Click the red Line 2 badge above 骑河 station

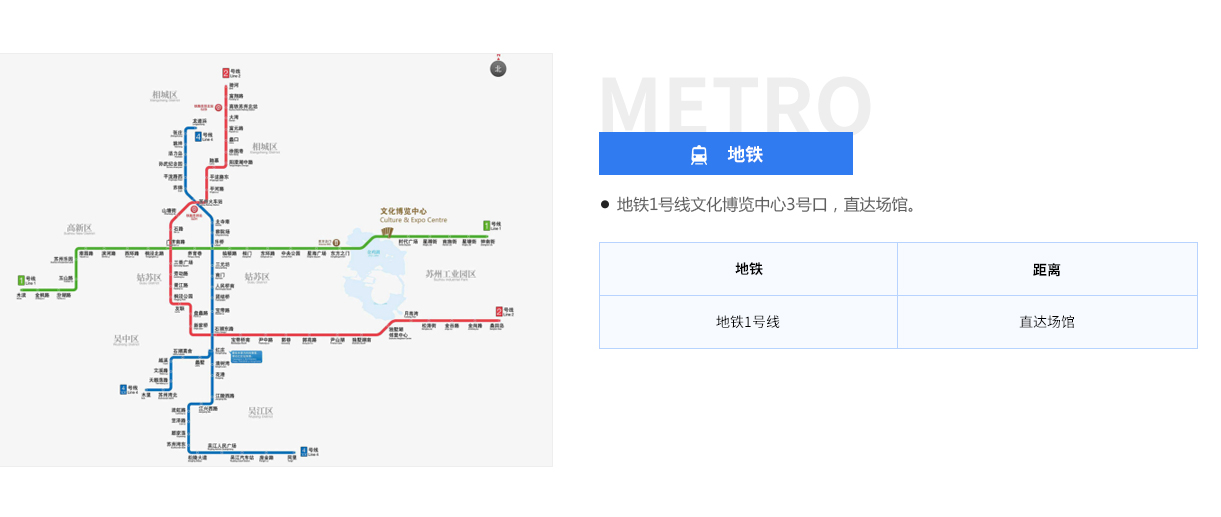coord(226,73)
